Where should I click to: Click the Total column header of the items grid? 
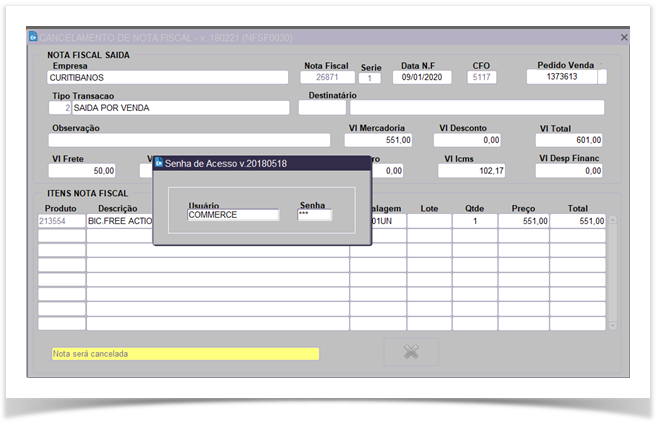tap(578, 208)
